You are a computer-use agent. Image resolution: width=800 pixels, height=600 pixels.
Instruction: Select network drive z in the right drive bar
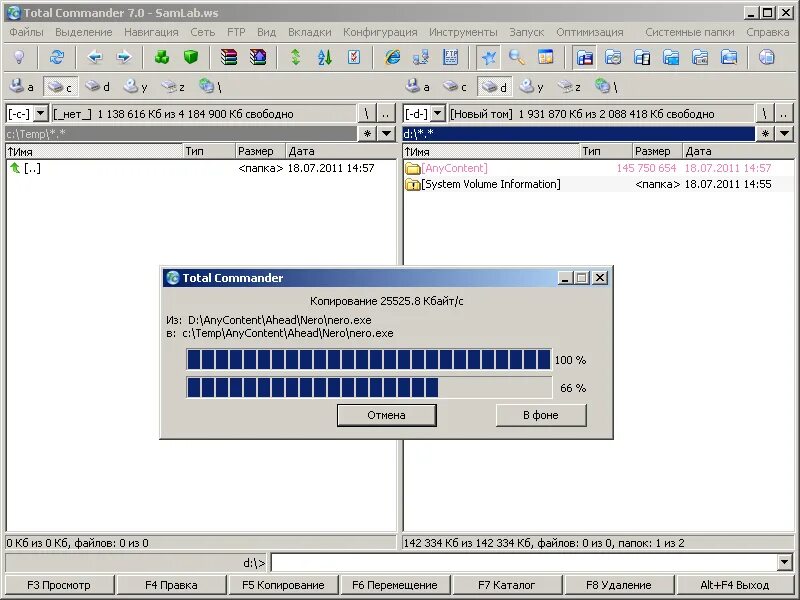pos(569,87)
